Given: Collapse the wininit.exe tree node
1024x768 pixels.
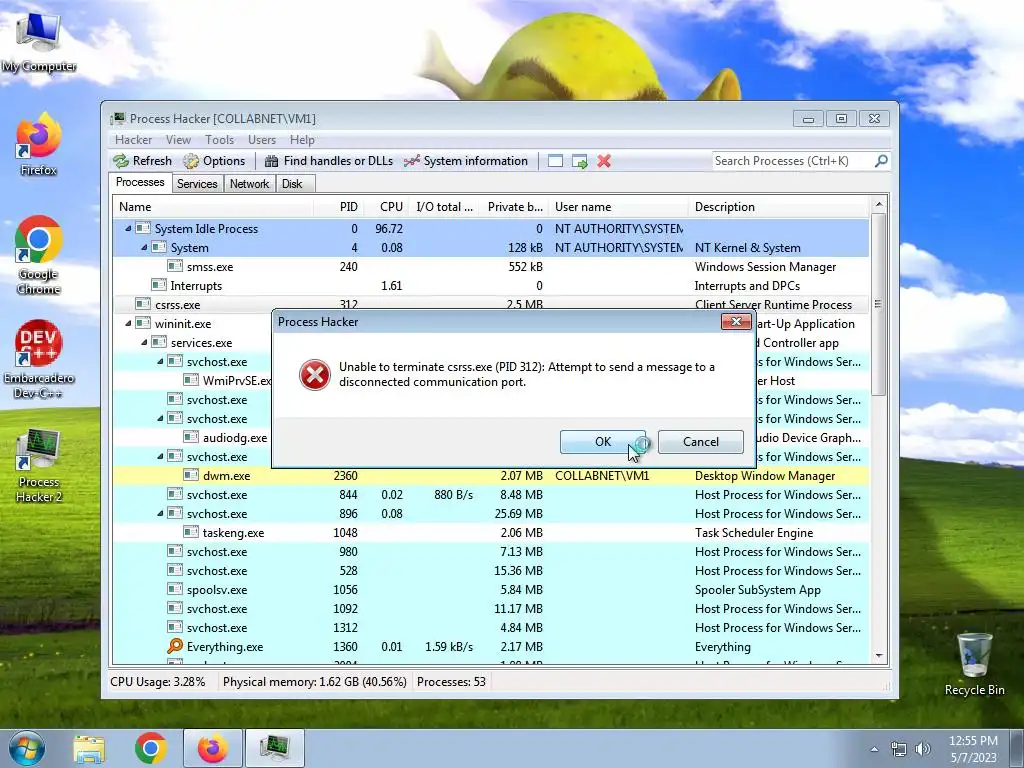Looking at the screenshot, I should (x=128, y=323).
